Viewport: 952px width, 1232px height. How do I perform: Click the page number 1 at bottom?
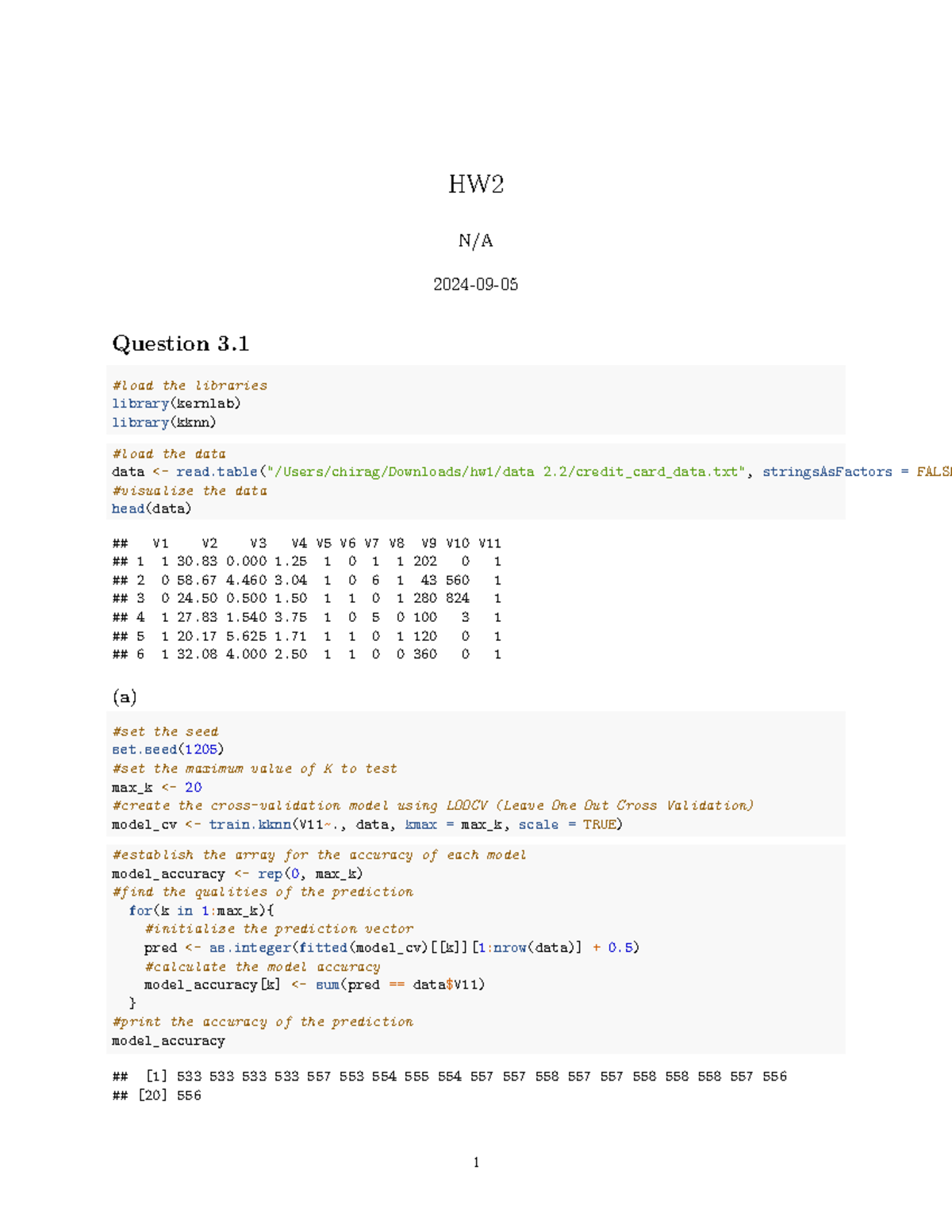coord(475,1163)
